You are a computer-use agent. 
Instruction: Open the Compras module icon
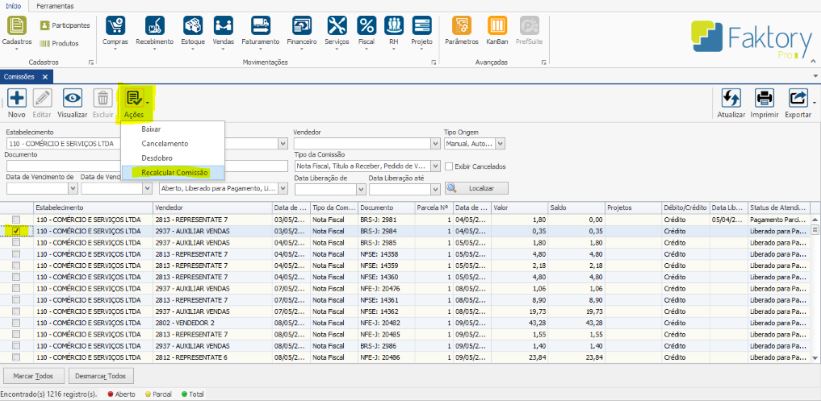(116, 27)
